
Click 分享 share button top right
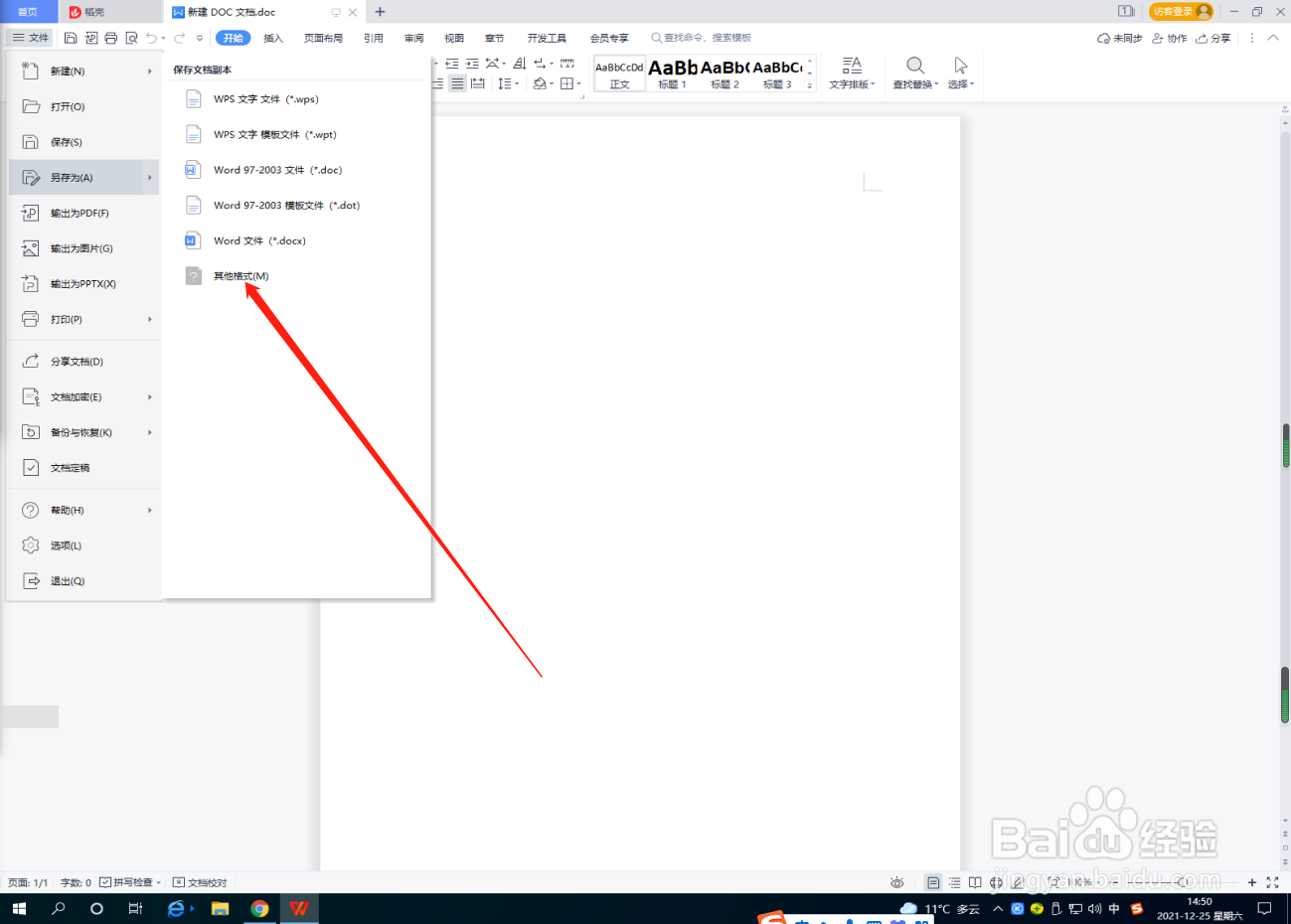pos(1213,38)
